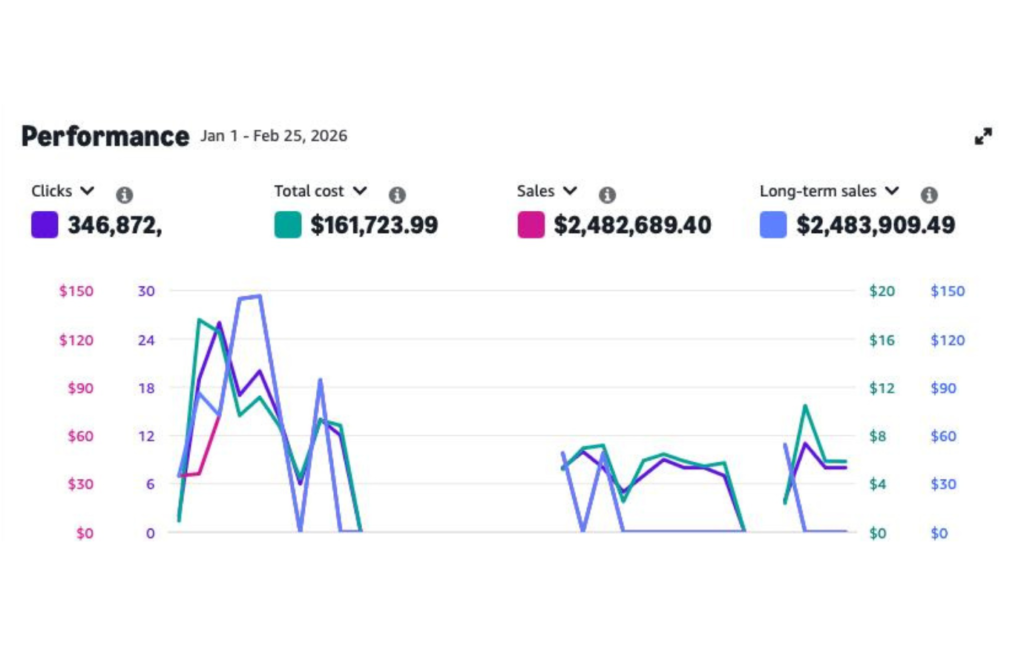Image resolution: width=1024 pixels, height=646 pixels.
Task: Click the purple 30 axis label
Action: pyautogui.click(x=146, y=291)
